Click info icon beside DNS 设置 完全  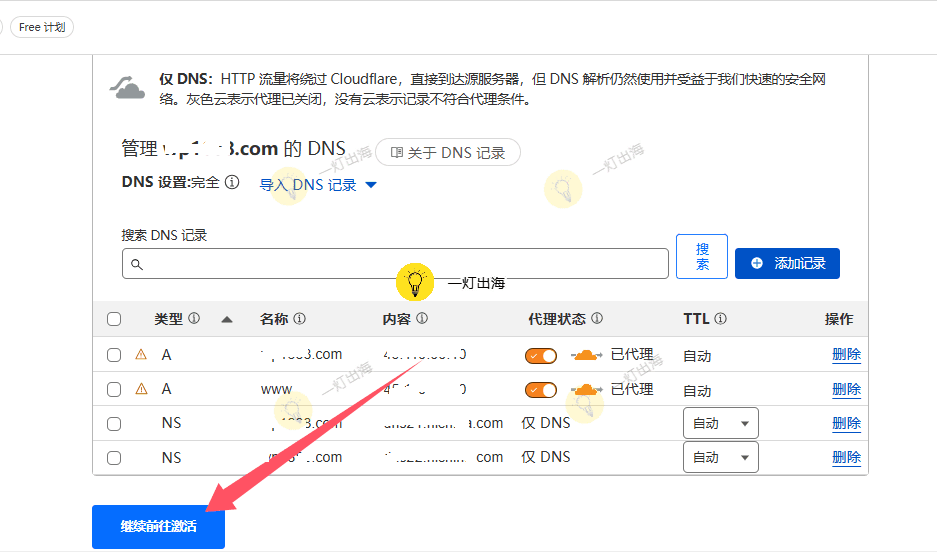(232, 183)
